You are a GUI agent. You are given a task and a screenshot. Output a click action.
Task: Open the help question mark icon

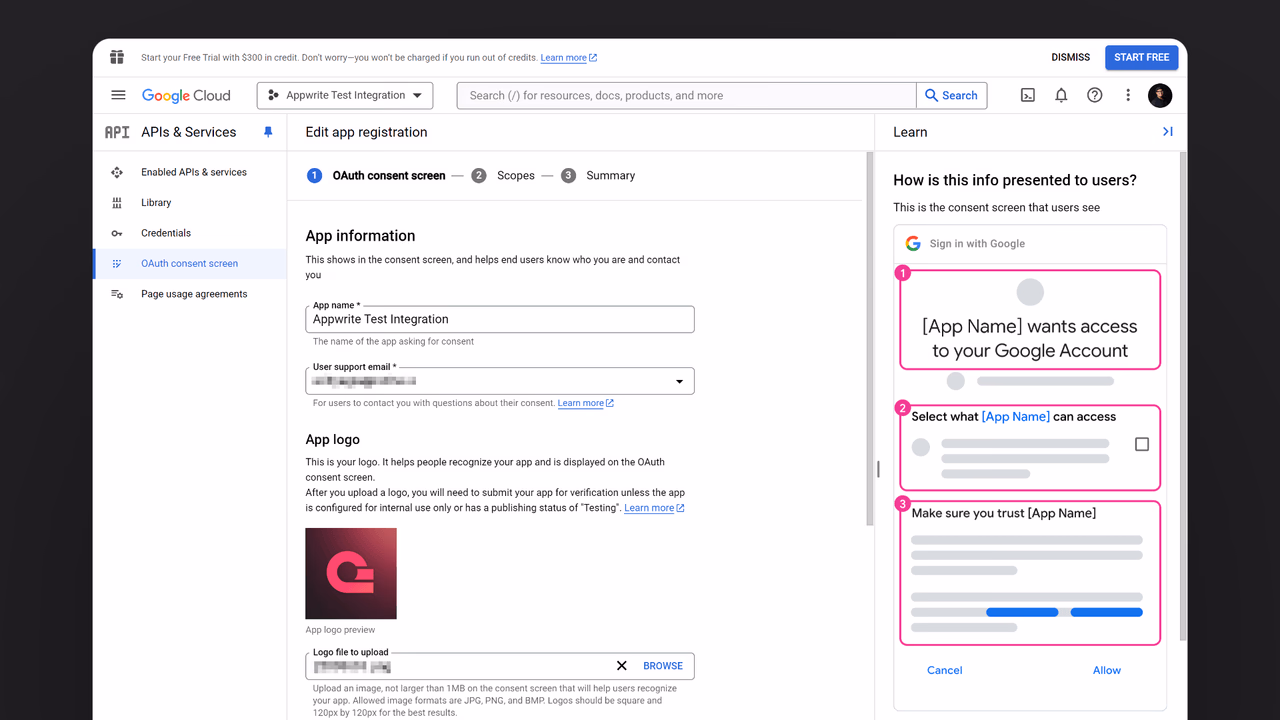(x=1095, y=95)
